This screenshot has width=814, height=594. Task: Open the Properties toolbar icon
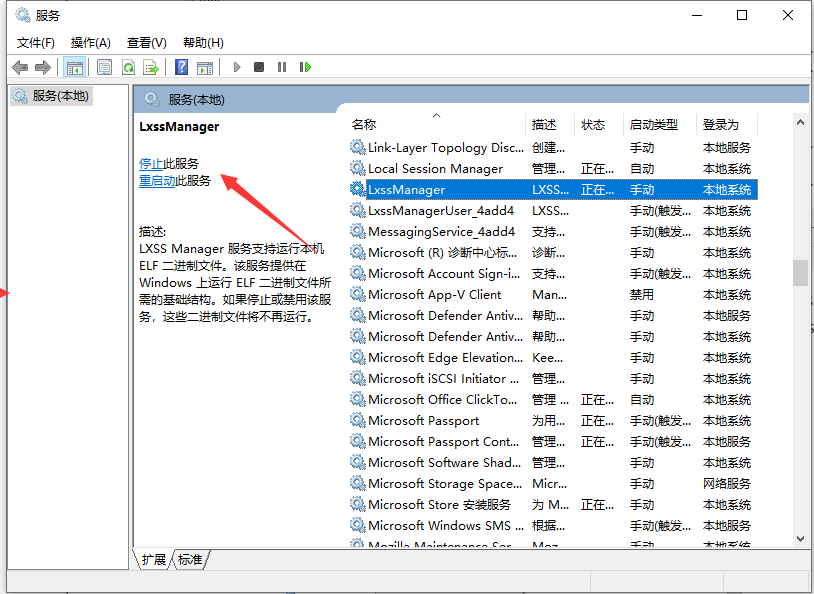(104, 67)
